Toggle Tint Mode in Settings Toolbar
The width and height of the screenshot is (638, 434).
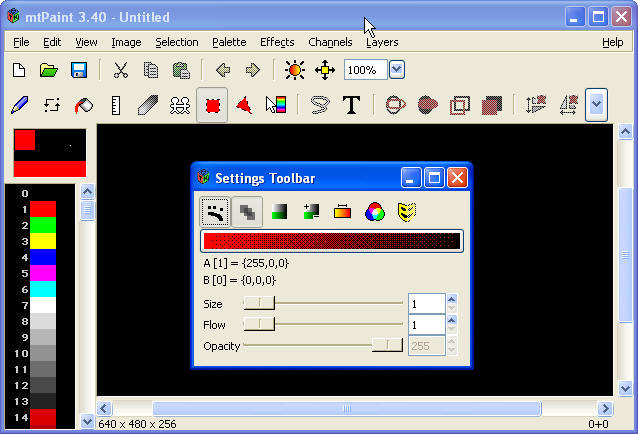(x=280, y=212)
